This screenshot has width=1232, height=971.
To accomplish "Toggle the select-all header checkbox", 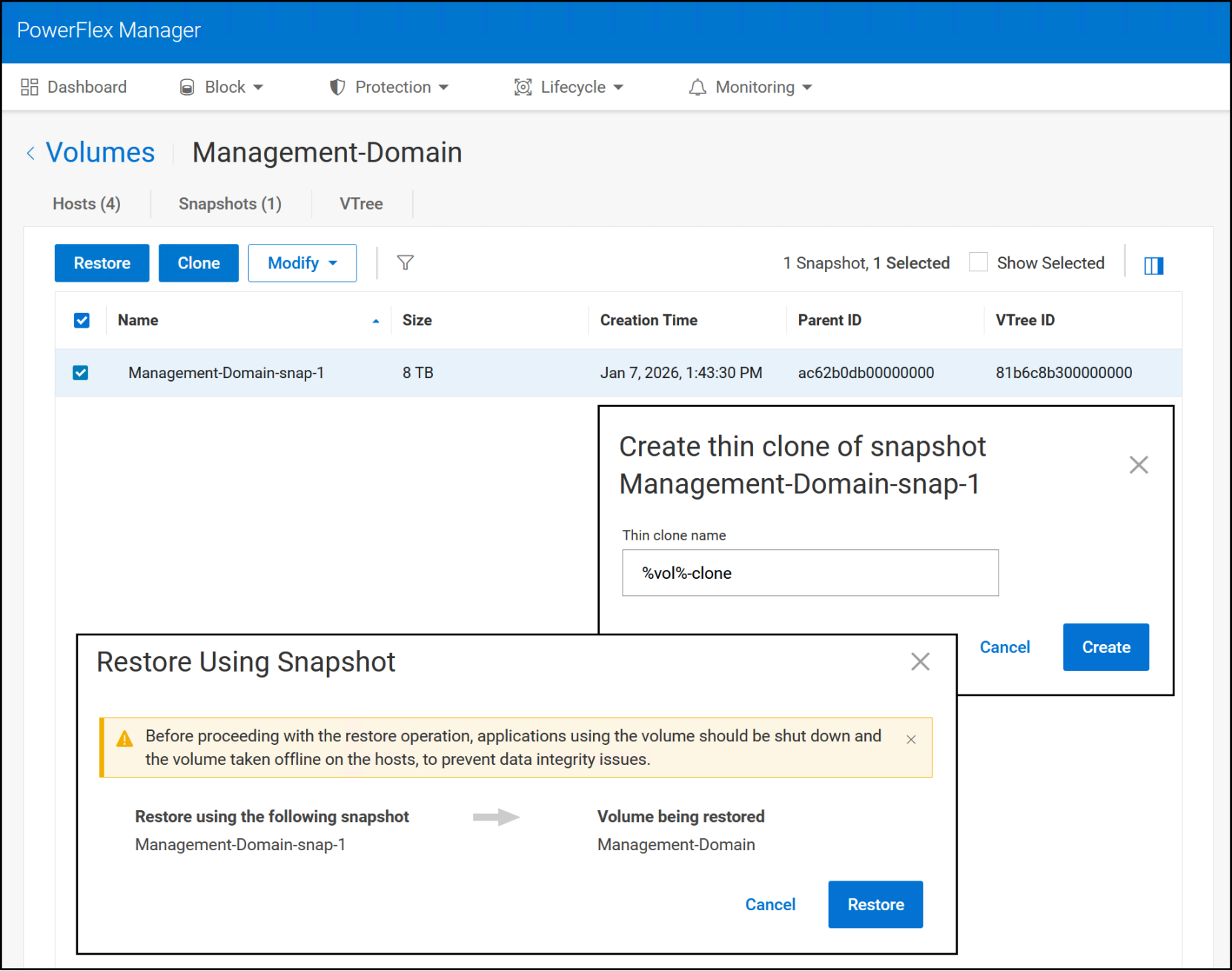I will (82, 320).
